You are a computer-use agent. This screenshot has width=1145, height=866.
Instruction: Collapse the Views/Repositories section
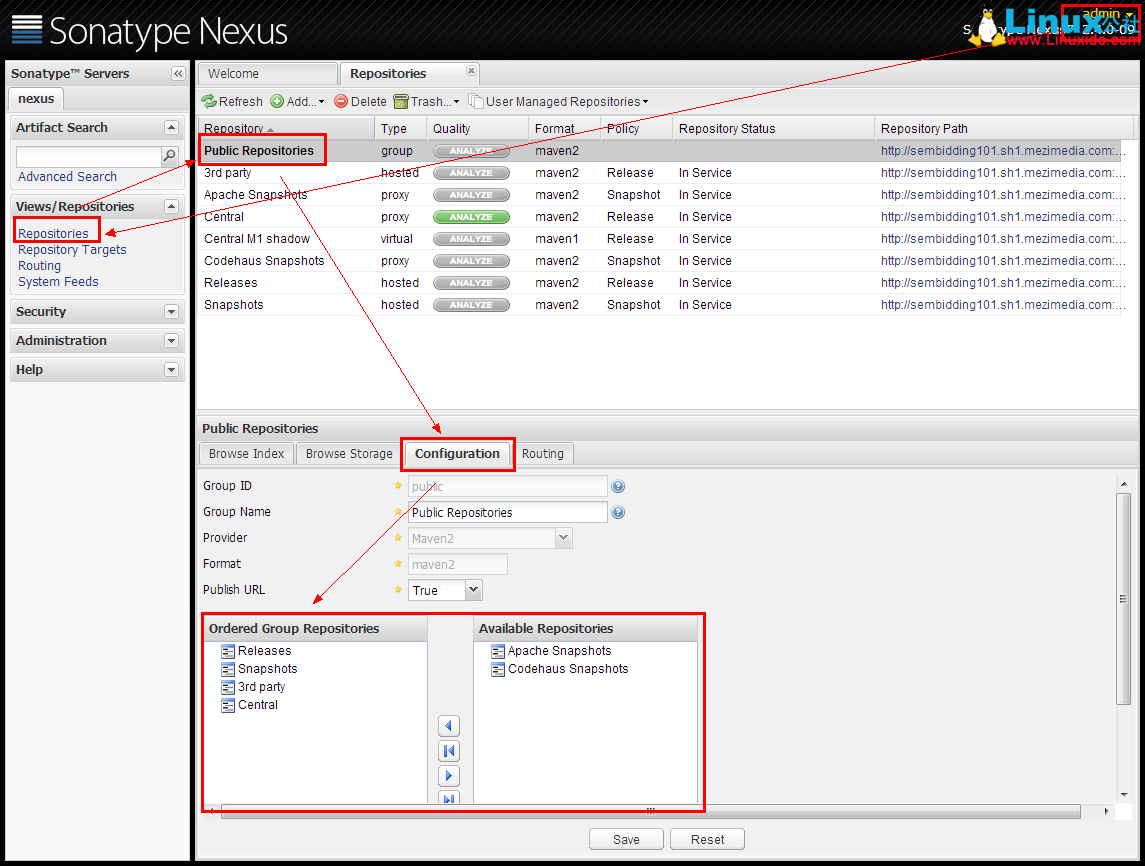pos(171,206)
